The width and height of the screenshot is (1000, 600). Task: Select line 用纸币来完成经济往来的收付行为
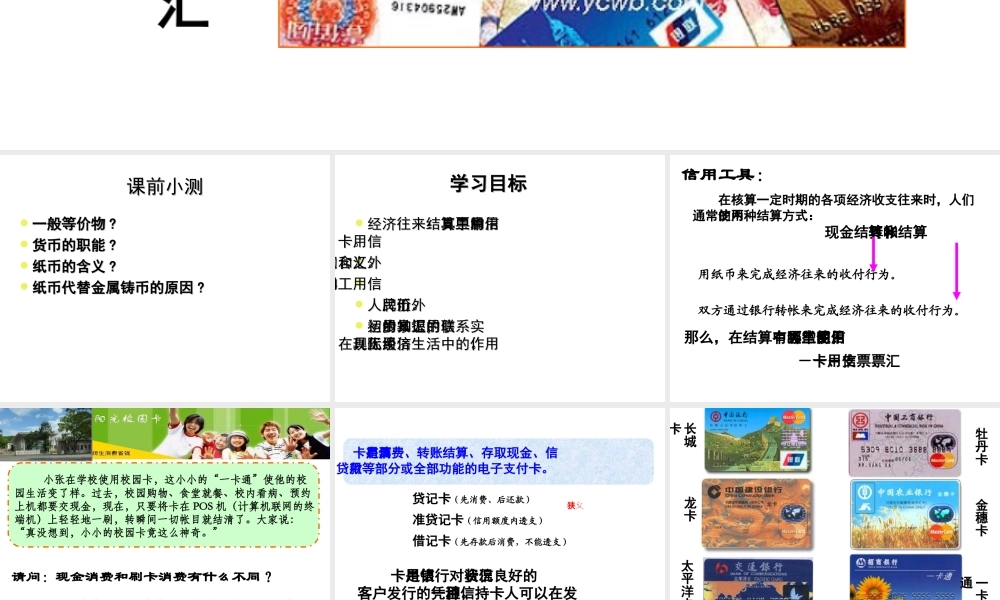click(x=797, y=274)
